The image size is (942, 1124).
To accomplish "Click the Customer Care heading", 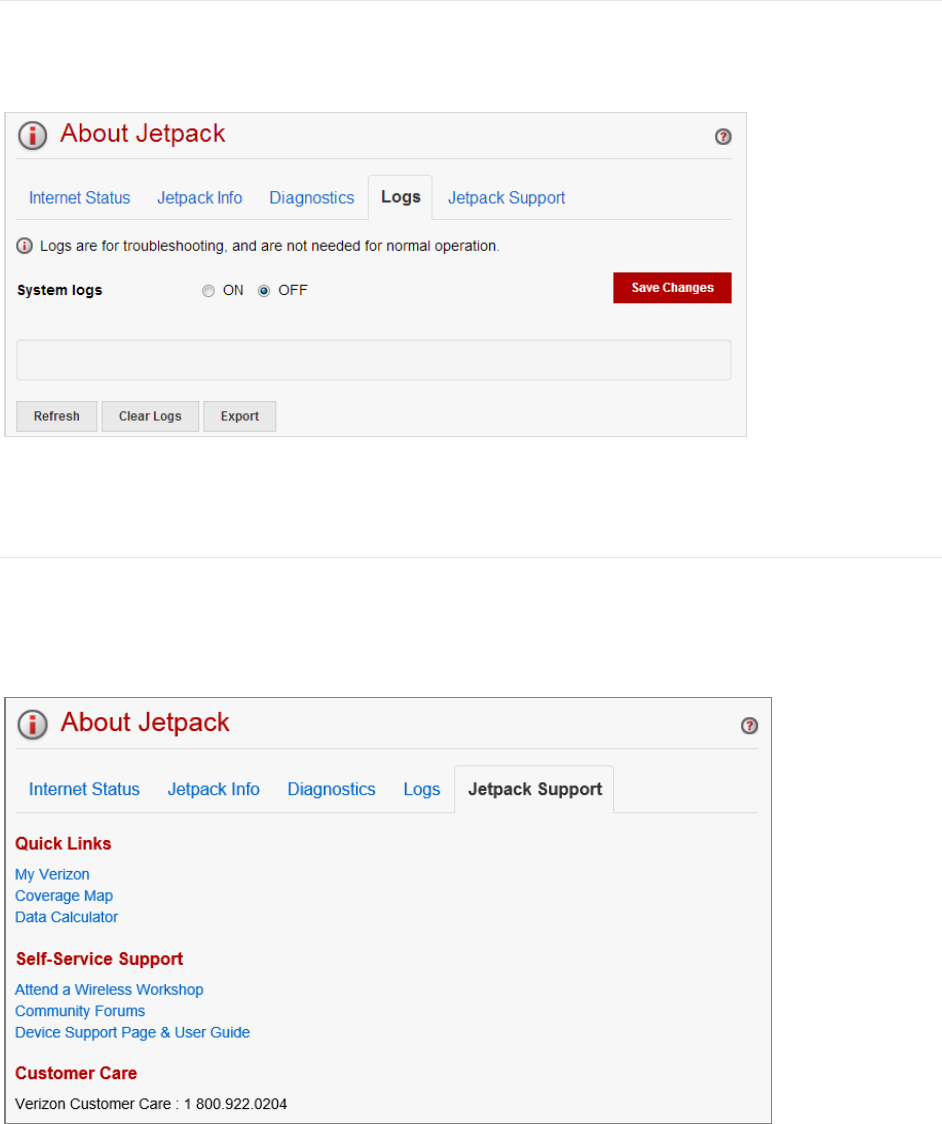I will click(76, 1073).
